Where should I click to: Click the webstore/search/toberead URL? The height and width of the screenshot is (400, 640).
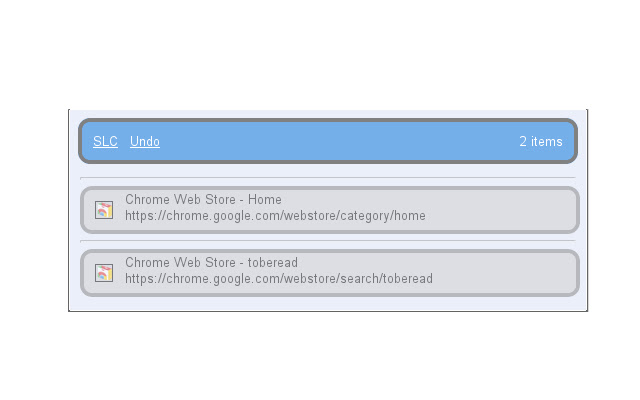pos(279,279)
